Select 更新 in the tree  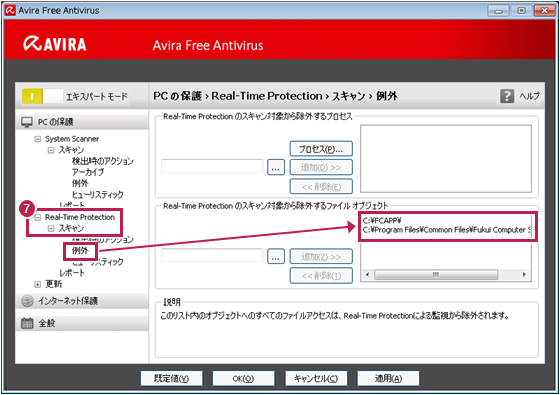pyautogui.click(x=54, y=284)
